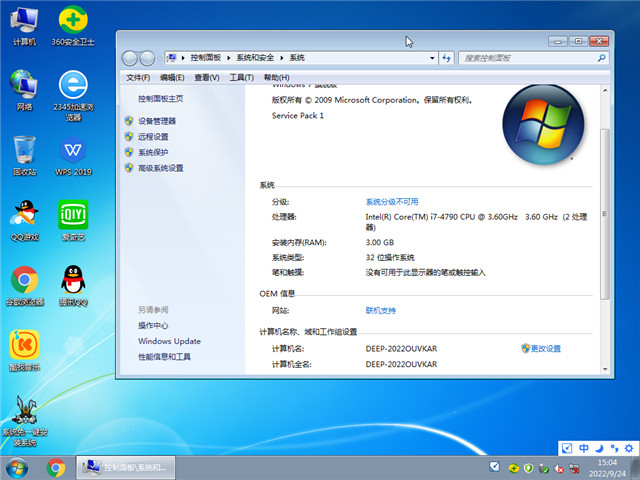Viewport: 640px width, 480px height.
Task: Click the disconnected network tray icon
Action: point(573,469)
